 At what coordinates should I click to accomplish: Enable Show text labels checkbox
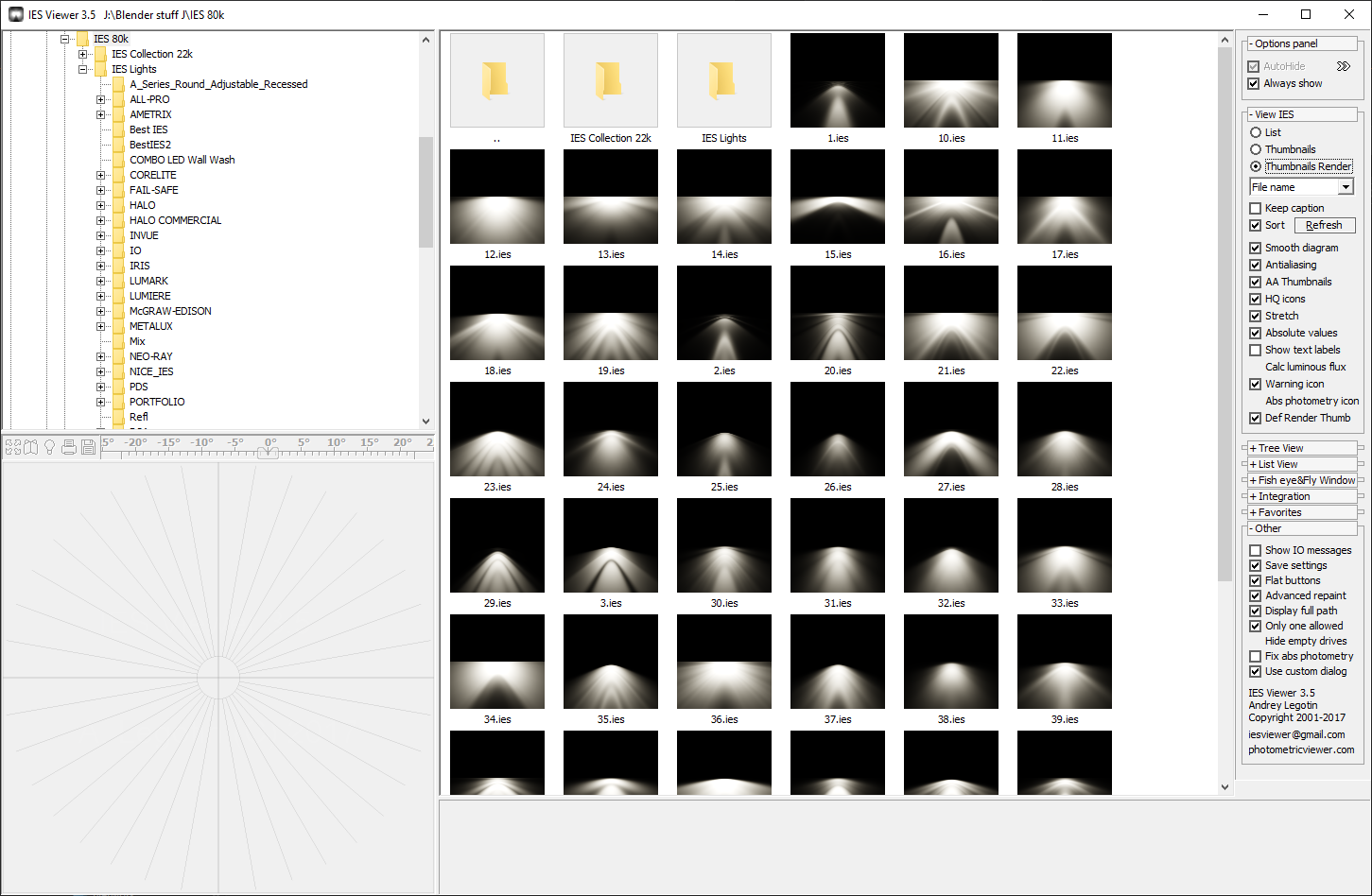click(1256, 350)
